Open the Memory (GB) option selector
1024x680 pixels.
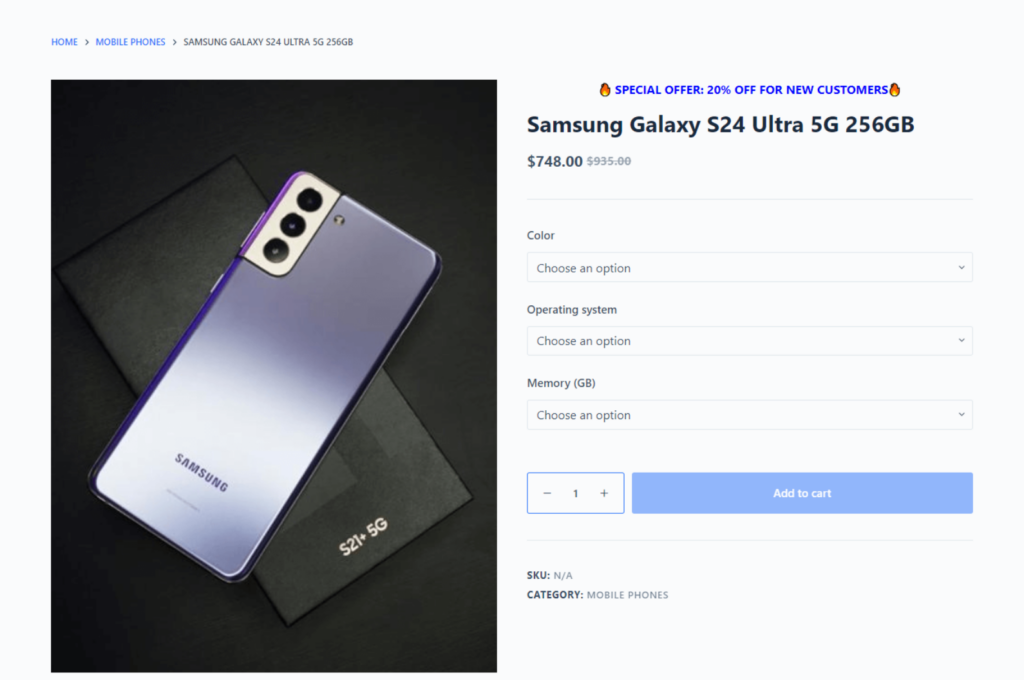pos(749,414)
